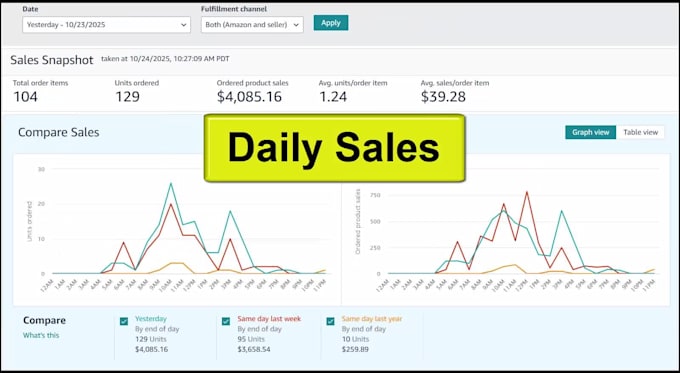The height and width of the screenshot is (373, 680).
Task: Open the What's this link
Action: [x=41, y=335]
